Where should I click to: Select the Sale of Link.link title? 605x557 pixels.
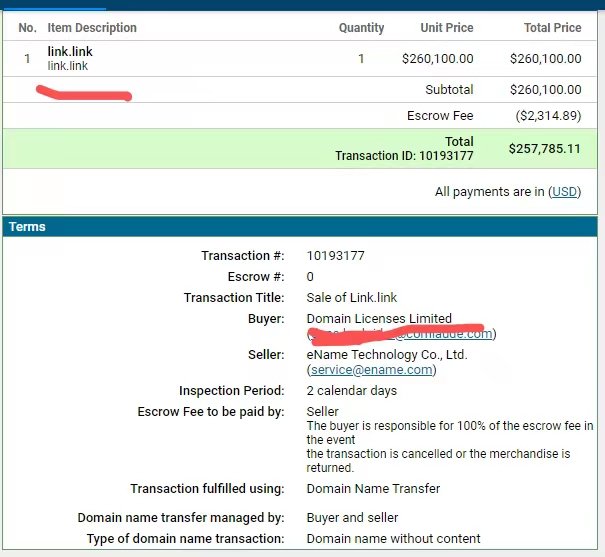pyautogui.click(x=352, y=297)
